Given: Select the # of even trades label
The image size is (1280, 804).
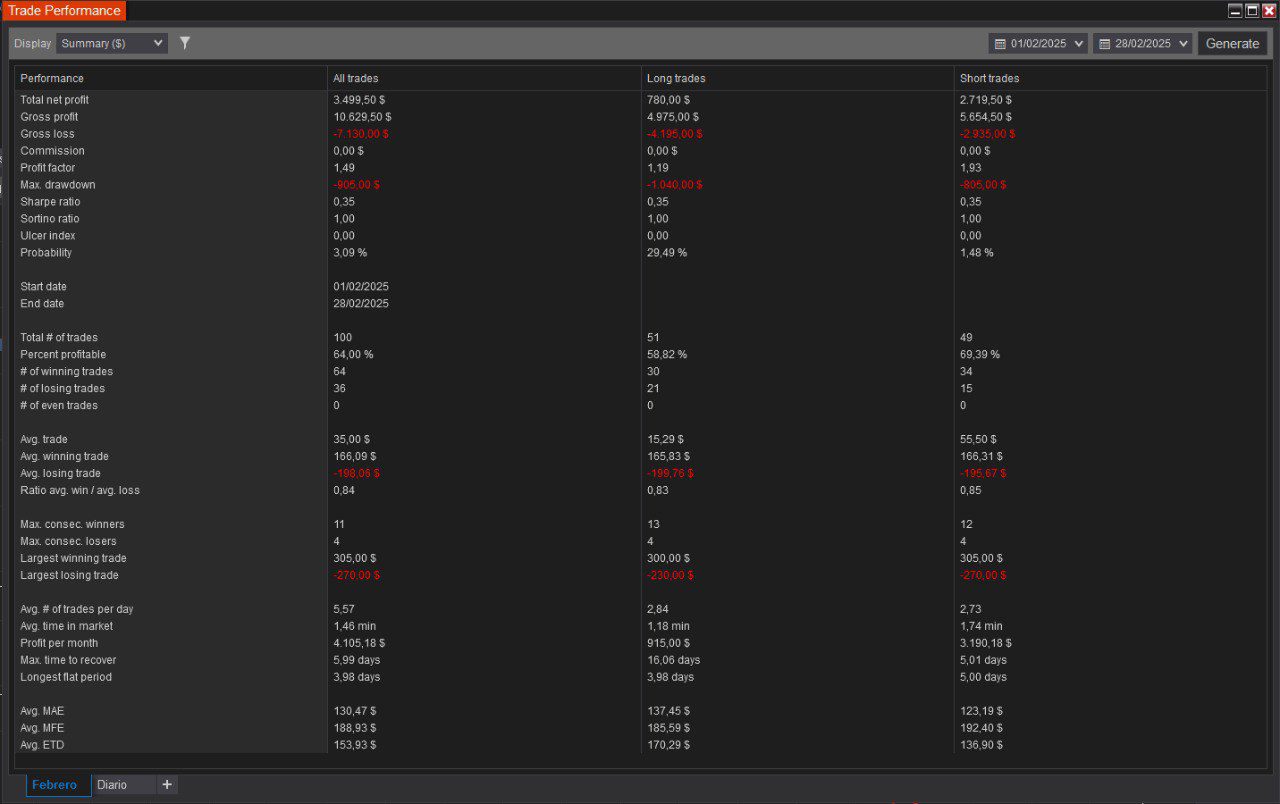Looking at the screenshot, I should point(59,406).
